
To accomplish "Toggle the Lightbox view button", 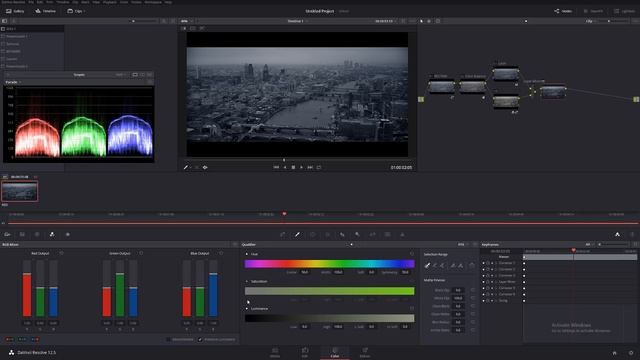I will (x=625, y=11).
